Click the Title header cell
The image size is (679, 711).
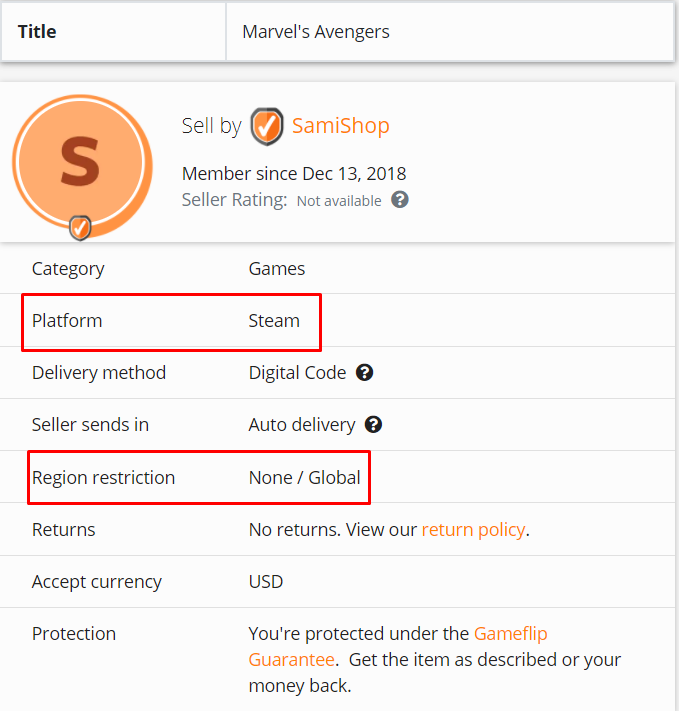pos(37,32)
